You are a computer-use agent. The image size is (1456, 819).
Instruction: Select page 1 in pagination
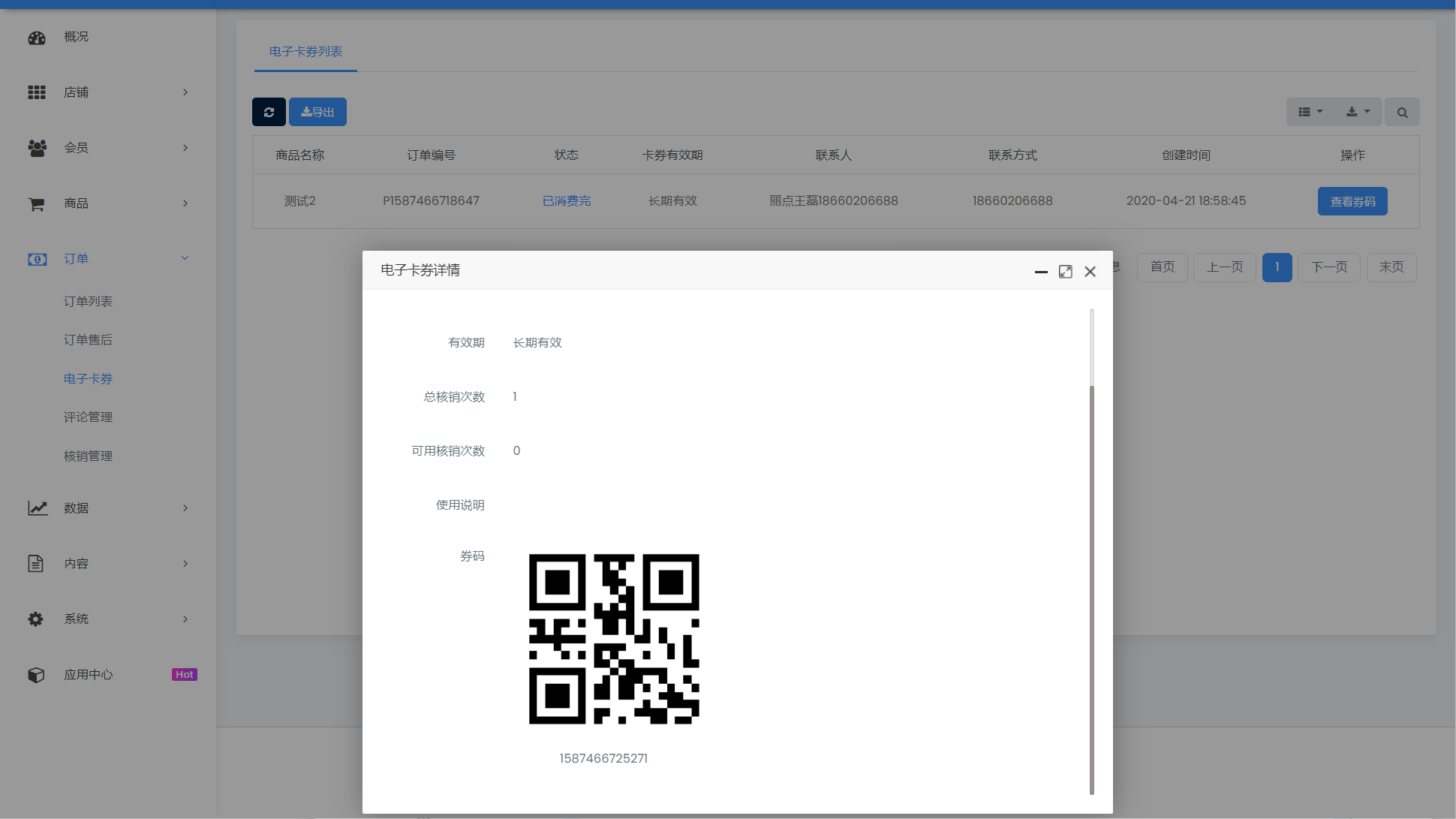click(1277, 267)
